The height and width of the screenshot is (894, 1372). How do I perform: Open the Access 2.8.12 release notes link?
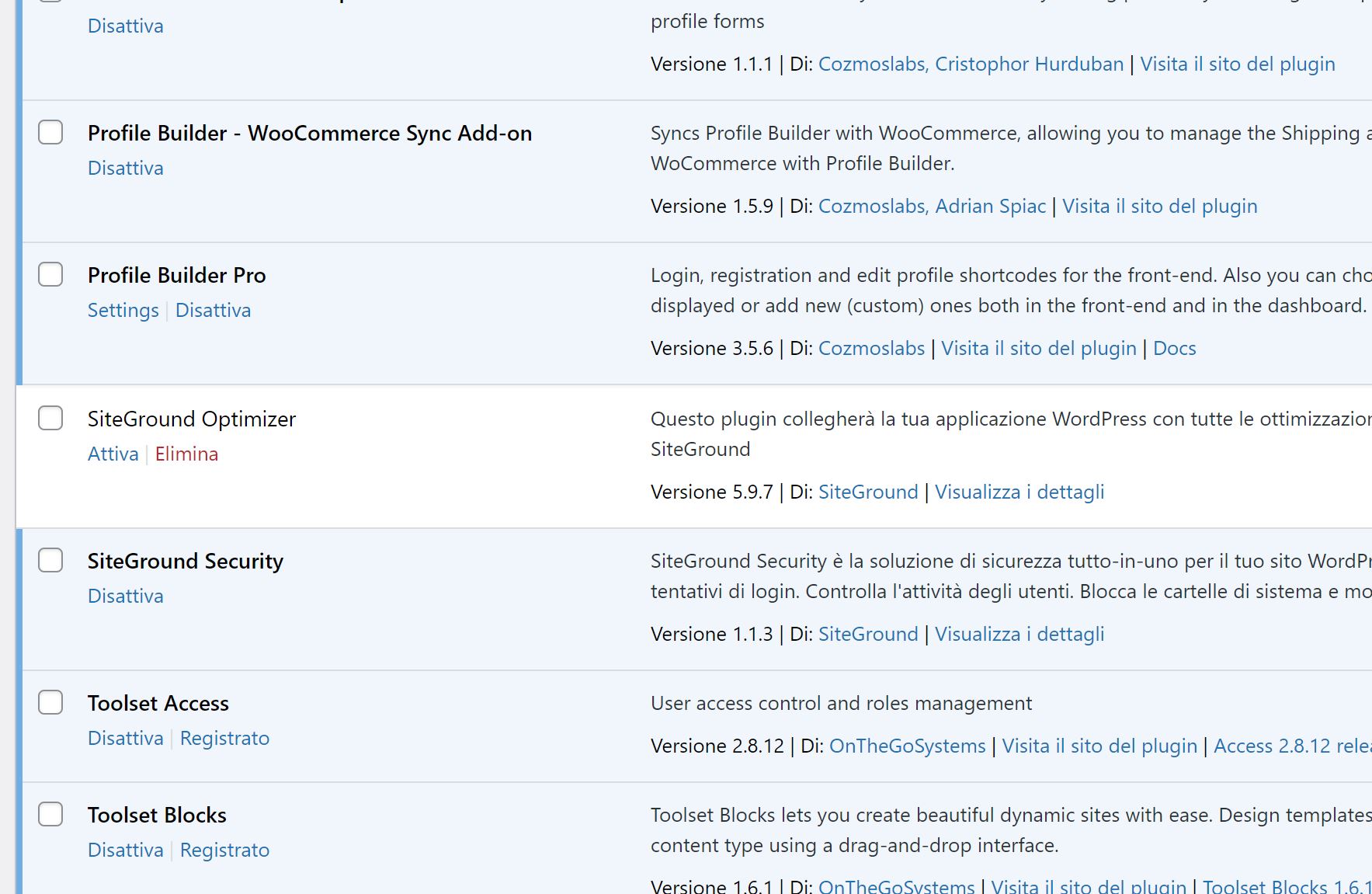point(1293,746)
